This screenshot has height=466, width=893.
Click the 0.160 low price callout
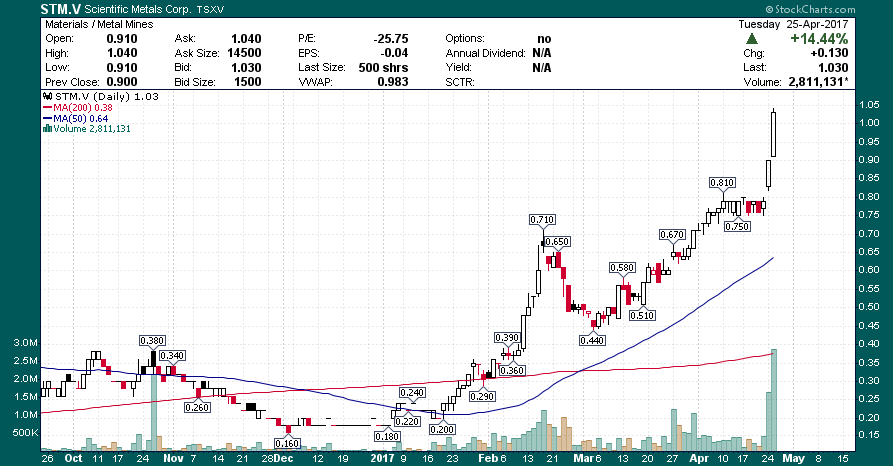(x=286, y=443)
